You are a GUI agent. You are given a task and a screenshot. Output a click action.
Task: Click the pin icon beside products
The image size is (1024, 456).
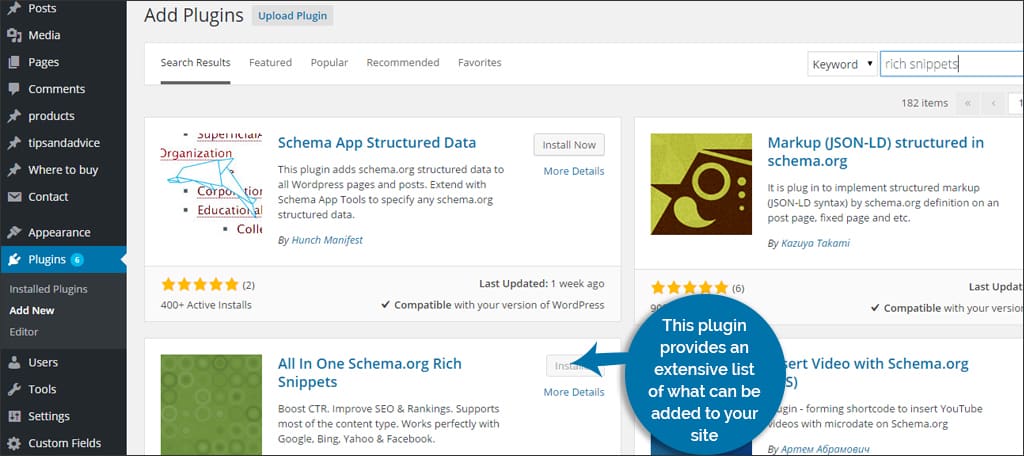click(x=14, y=116)
